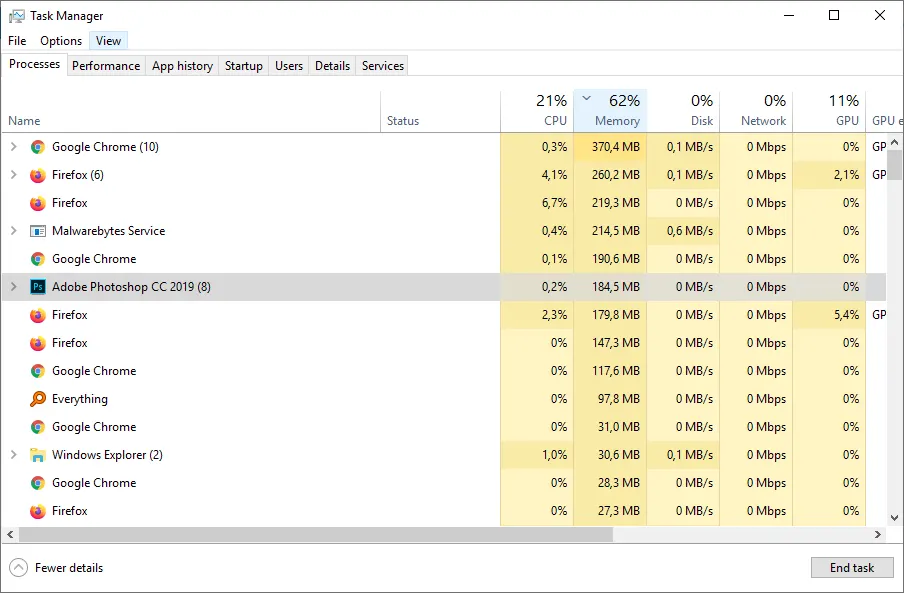Click the scroll left arrow
Screen dimensions: 904x593
coord(10,534)
